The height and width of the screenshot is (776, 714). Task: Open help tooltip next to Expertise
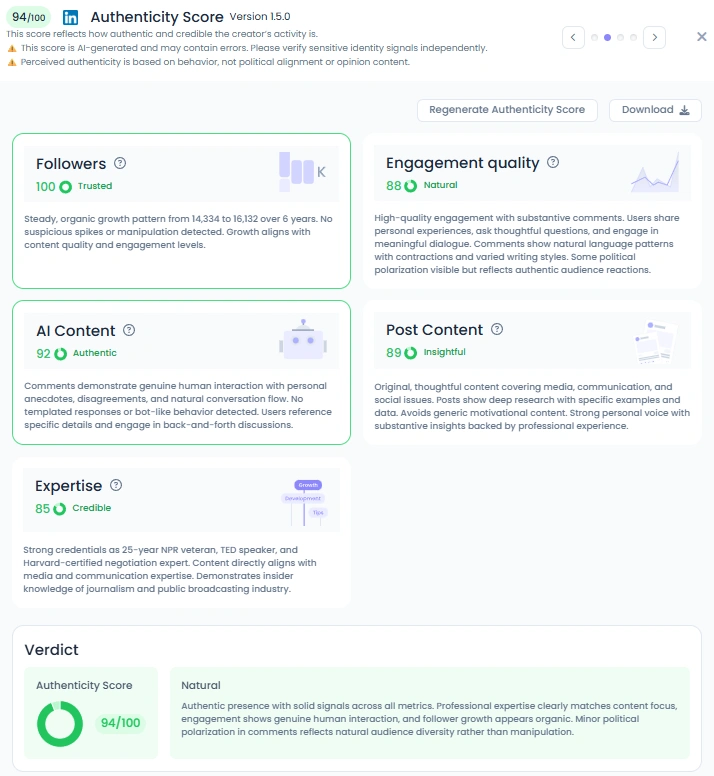coord(116,485)
